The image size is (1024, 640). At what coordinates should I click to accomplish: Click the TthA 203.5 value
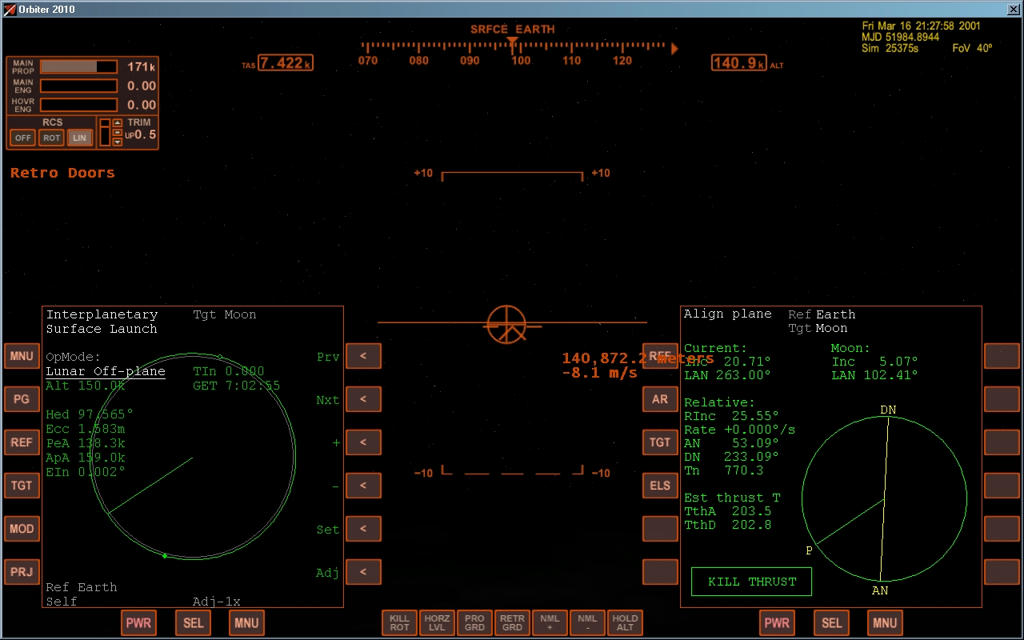(x=728, y=511)
